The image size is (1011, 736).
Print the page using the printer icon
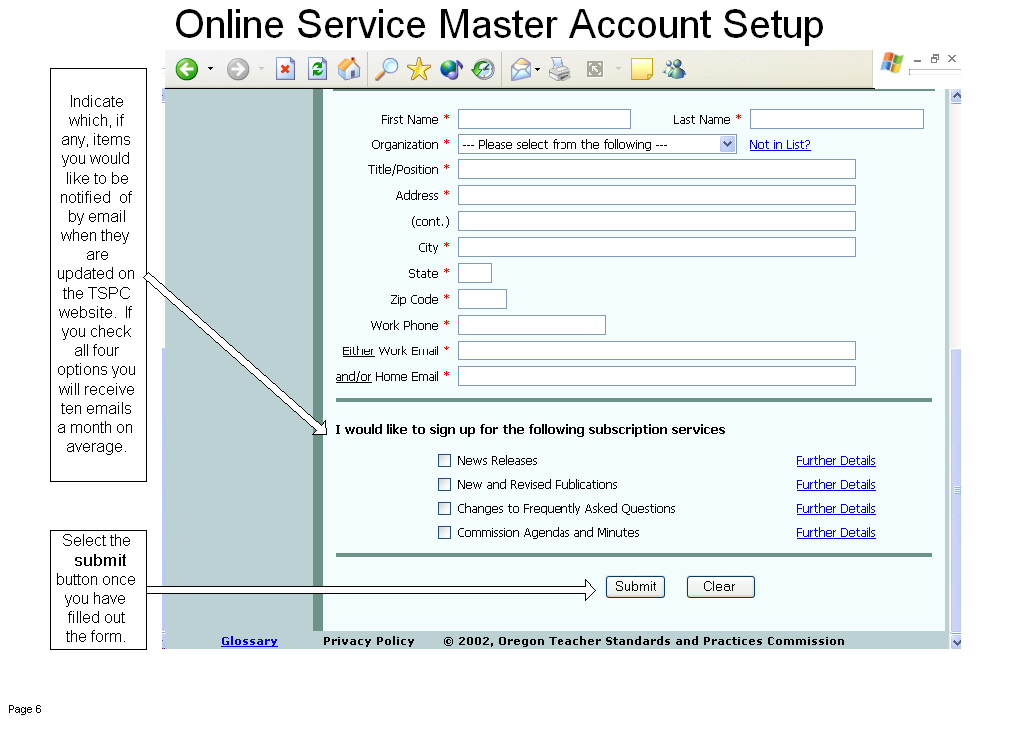(560, 69)
